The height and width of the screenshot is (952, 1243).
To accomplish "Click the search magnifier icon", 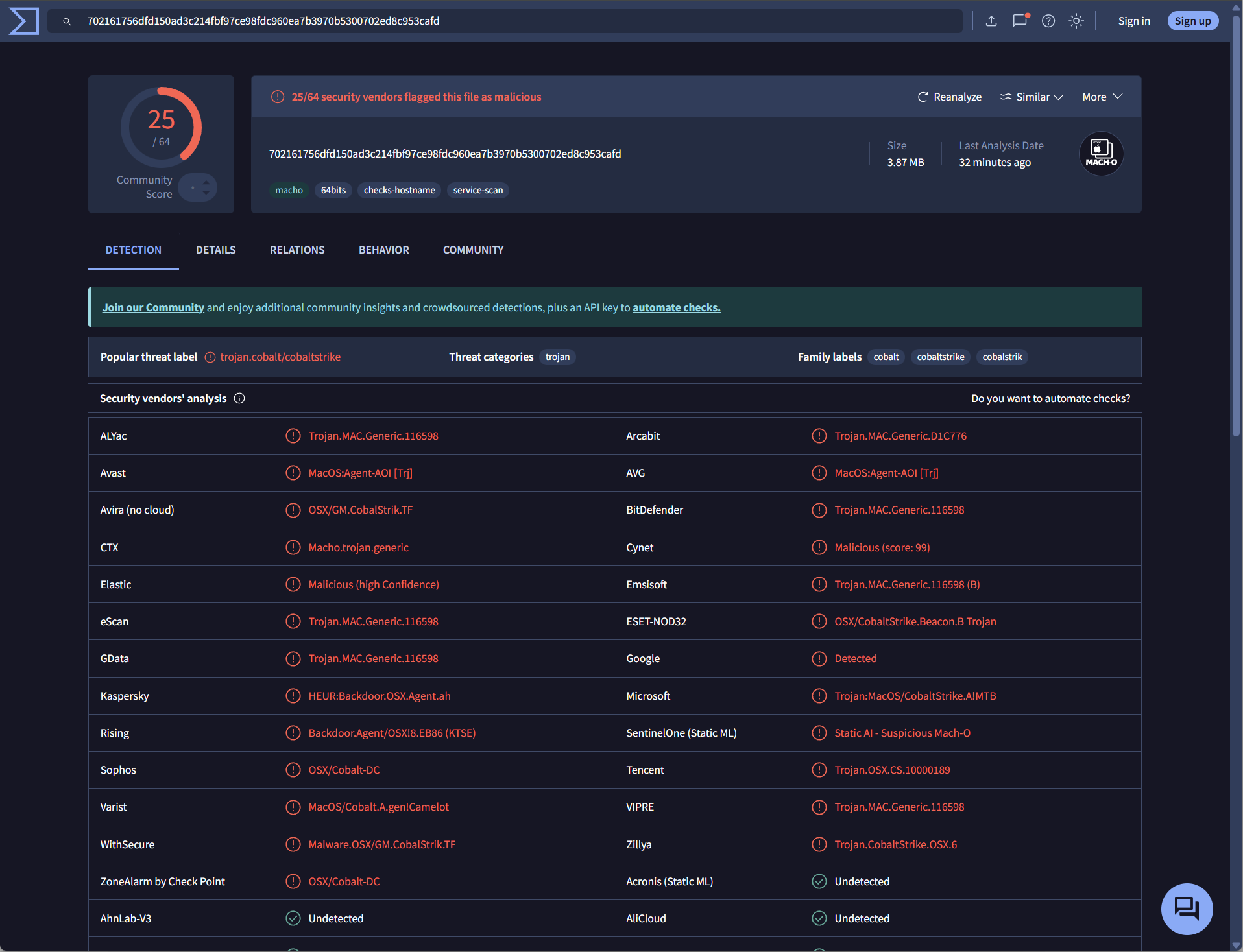I will coord(67,21).
